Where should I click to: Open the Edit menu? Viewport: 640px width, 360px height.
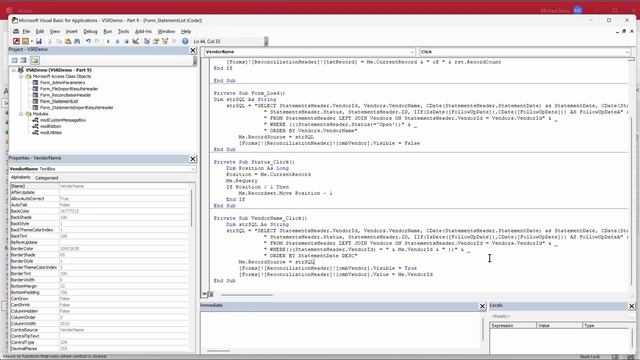pos(40,31)
